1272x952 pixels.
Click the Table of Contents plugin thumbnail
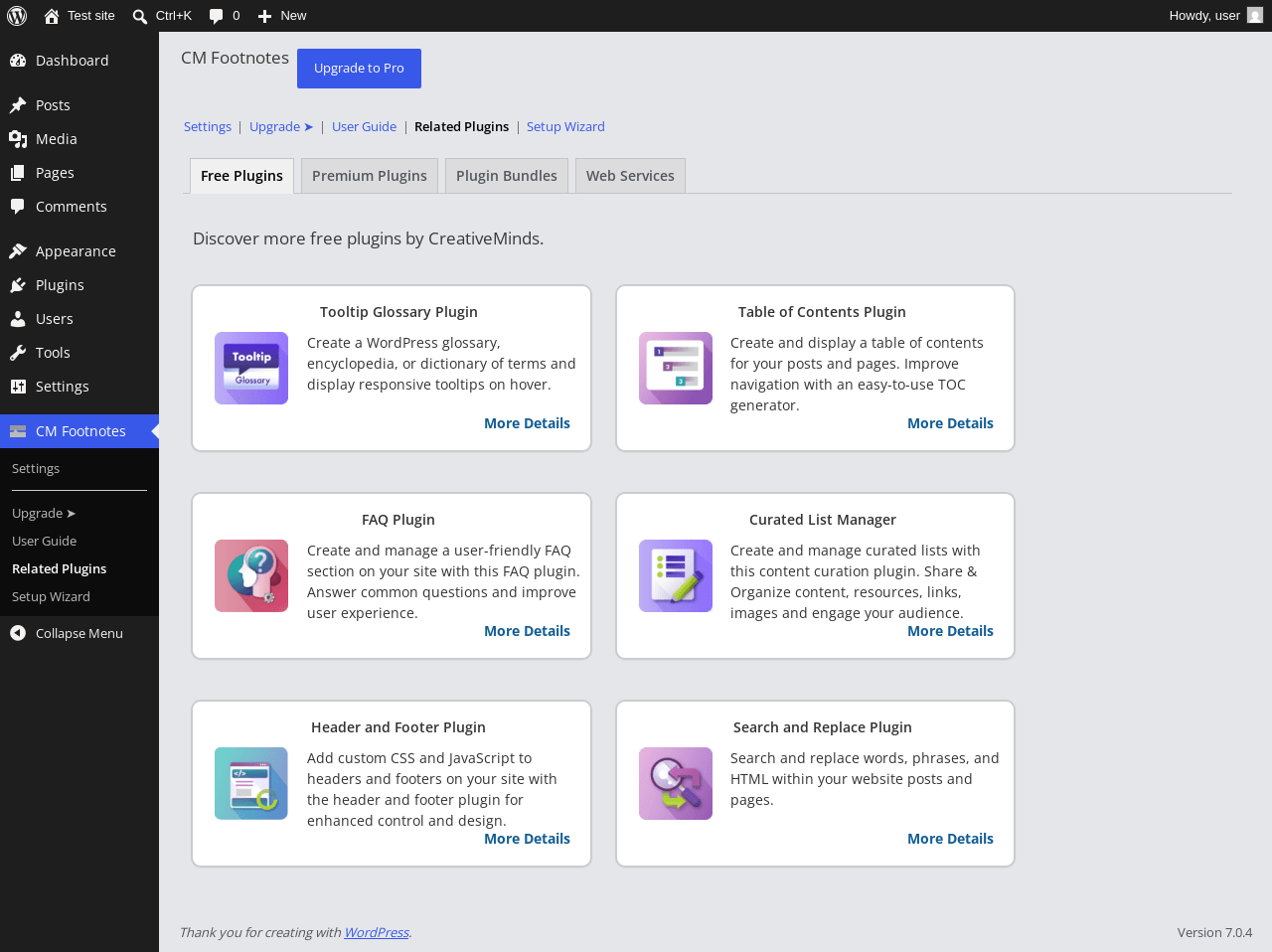click(676, 368)
